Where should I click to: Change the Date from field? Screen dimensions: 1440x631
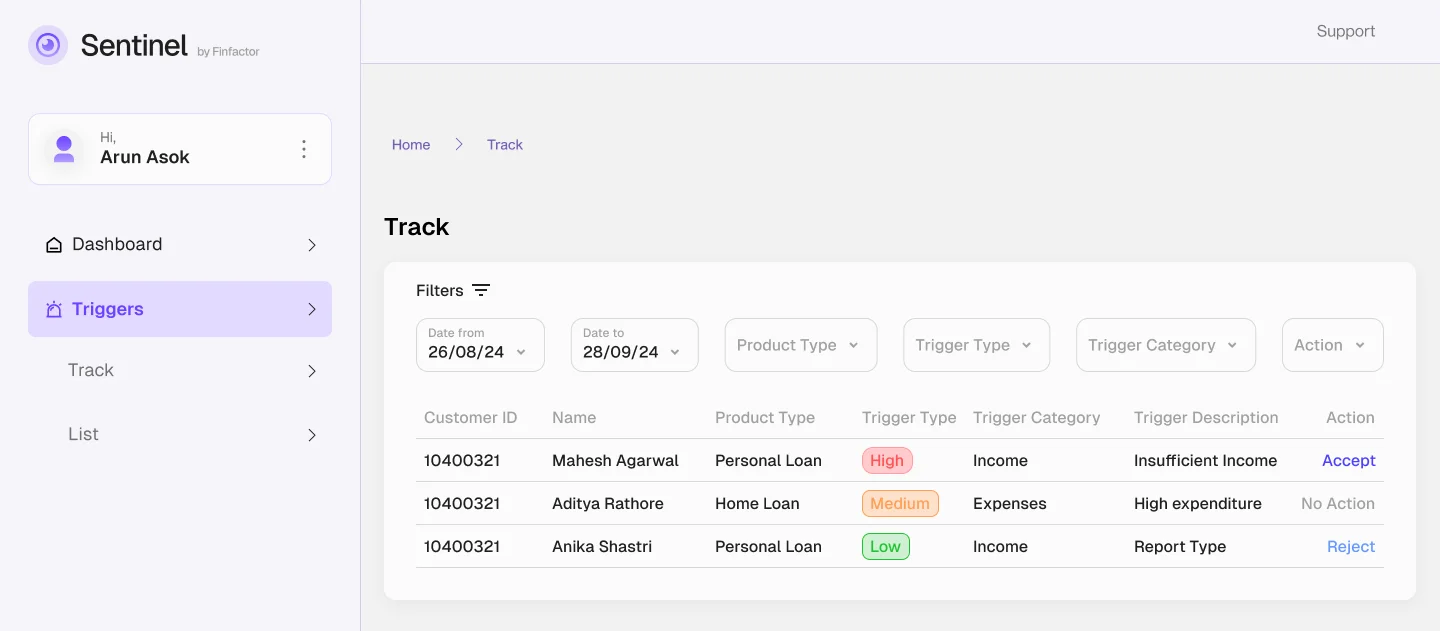[479, 345]
